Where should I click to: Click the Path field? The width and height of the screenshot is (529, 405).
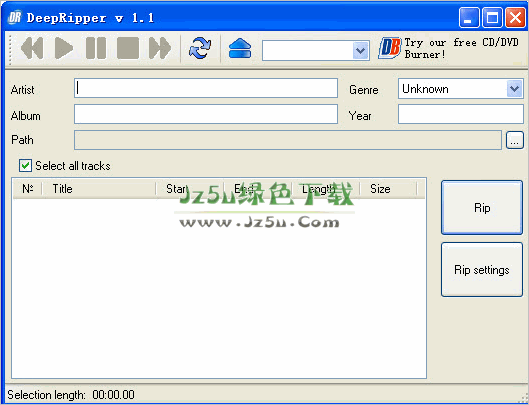point(288,140)
